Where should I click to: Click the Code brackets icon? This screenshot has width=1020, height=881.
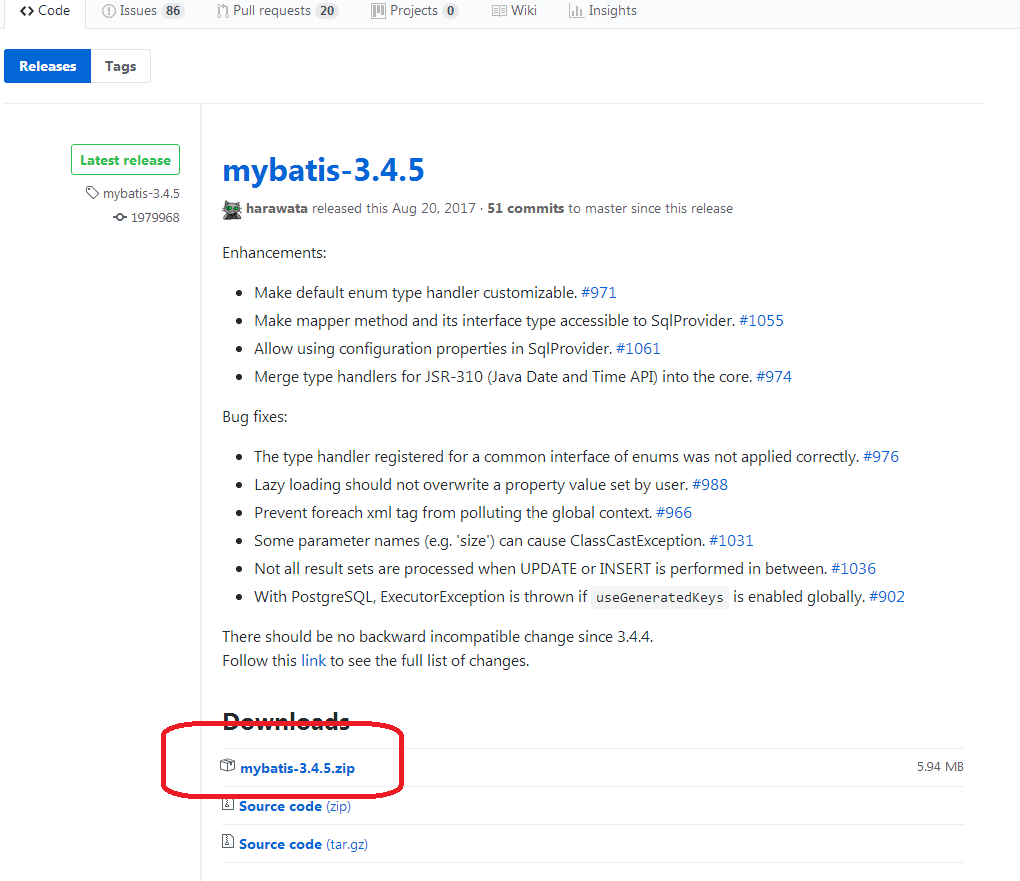(x=27, y=11)
